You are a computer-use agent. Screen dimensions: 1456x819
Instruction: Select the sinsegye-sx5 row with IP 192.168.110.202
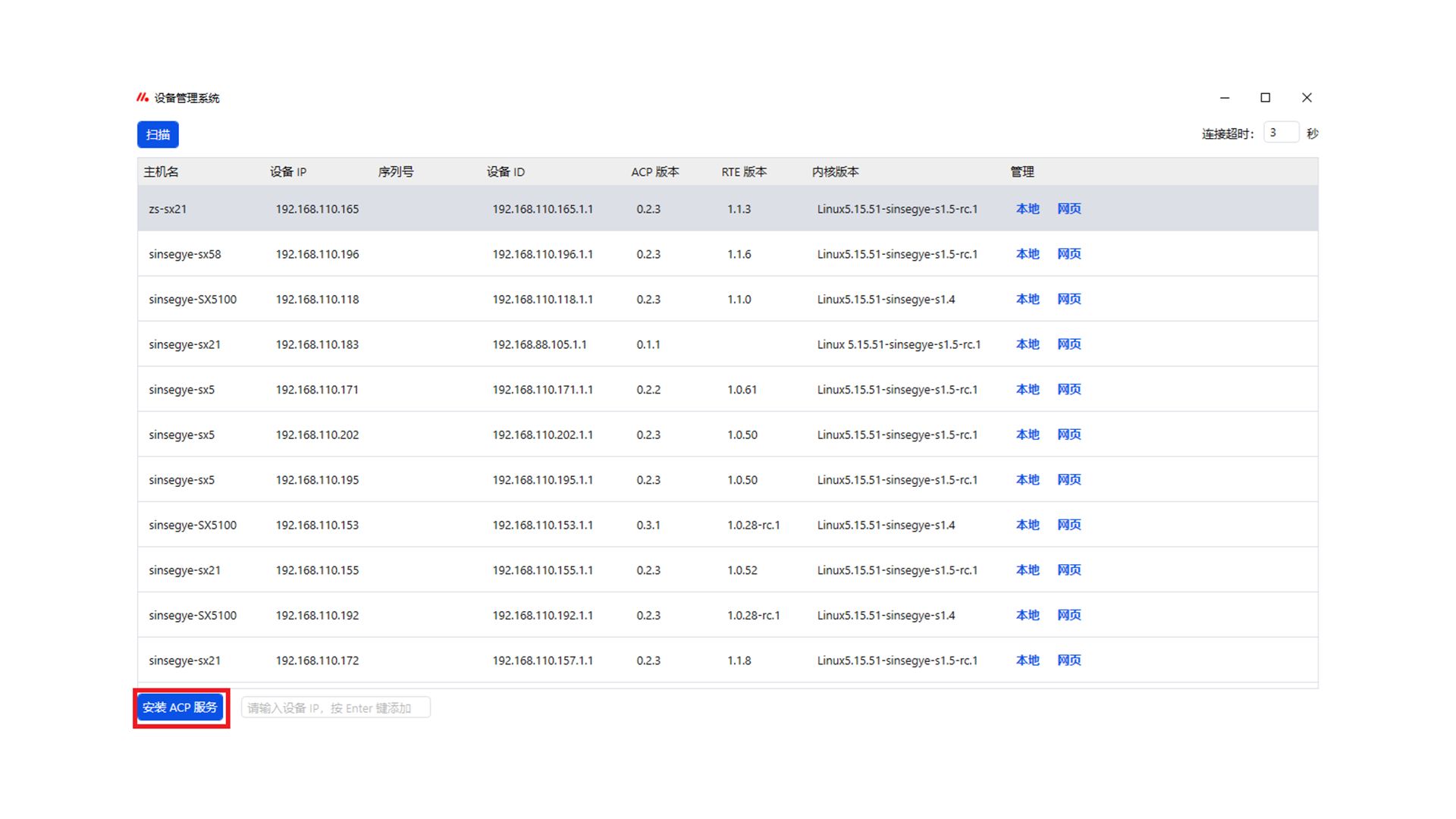click(x=317, y=435)
